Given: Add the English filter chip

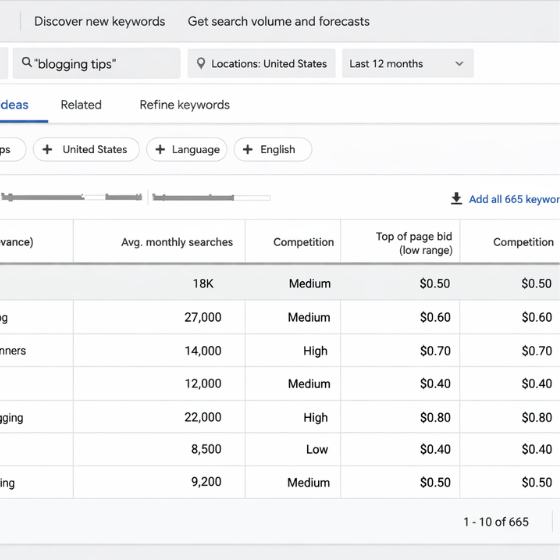Looking at the screenshot, I should 273,149.
